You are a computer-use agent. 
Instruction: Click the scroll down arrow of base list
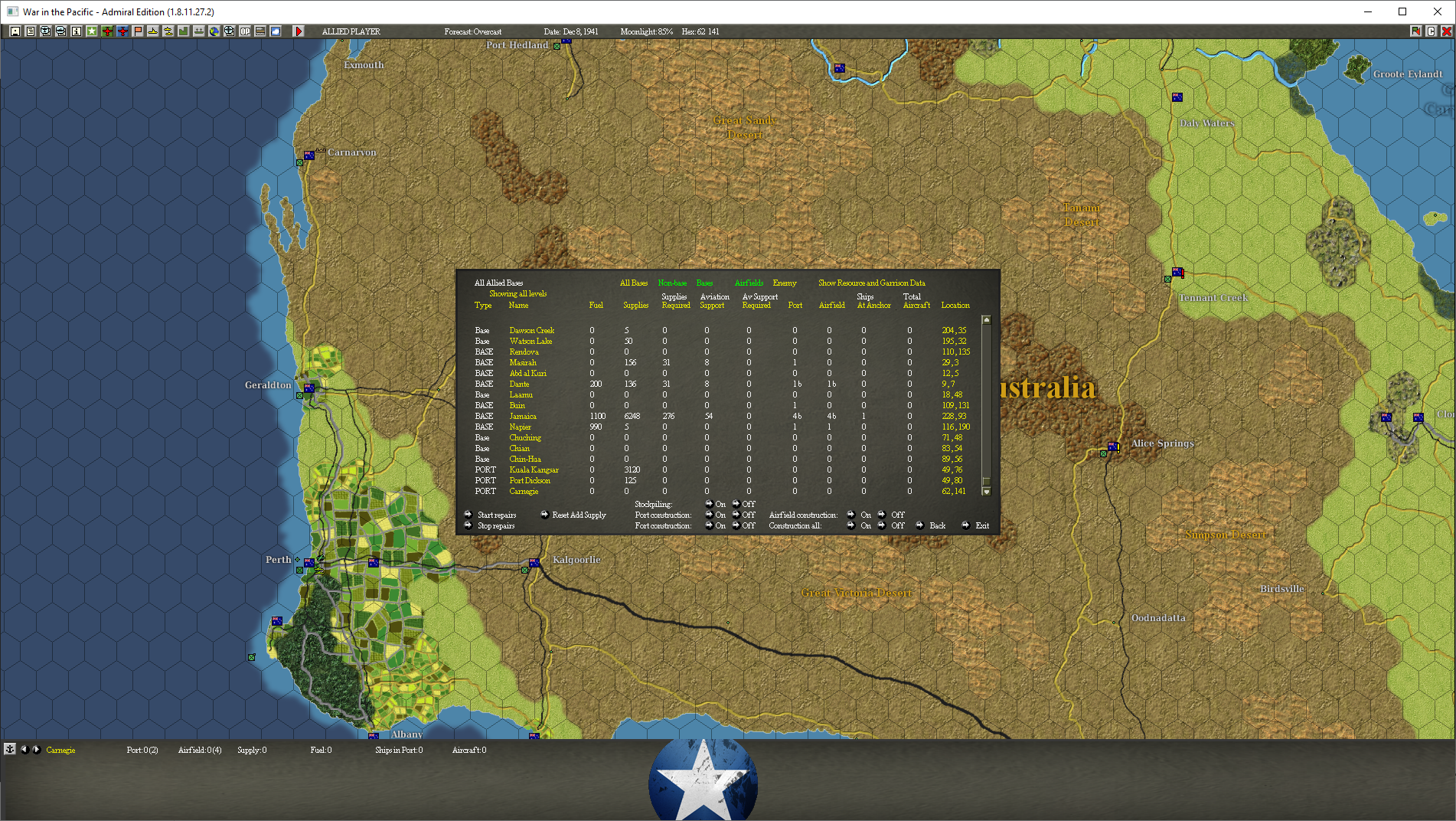click(x=987, y=492)
